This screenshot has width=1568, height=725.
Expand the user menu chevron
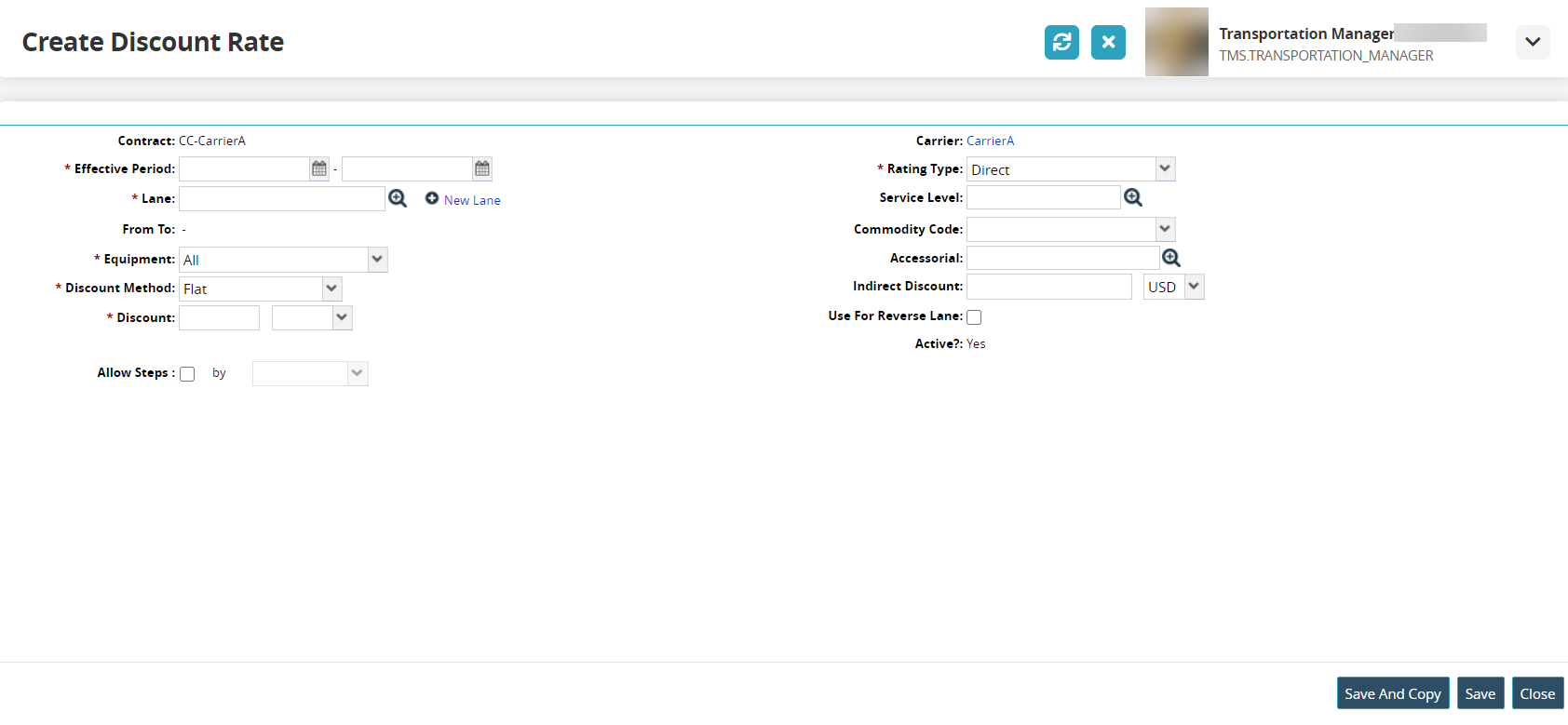(x=1533, y=42)
